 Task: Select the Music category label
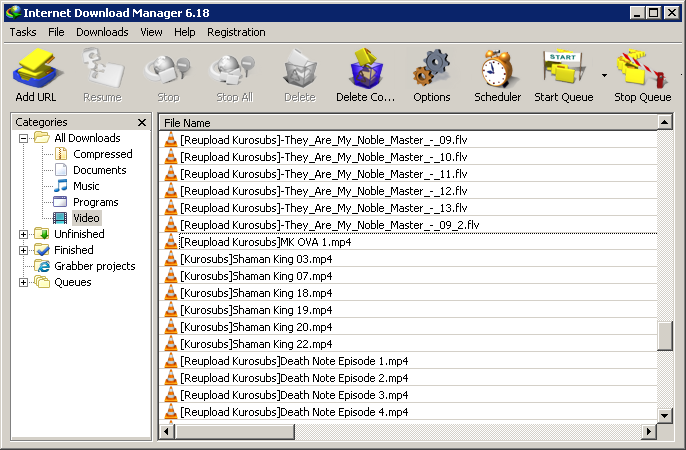pos(86,186)
